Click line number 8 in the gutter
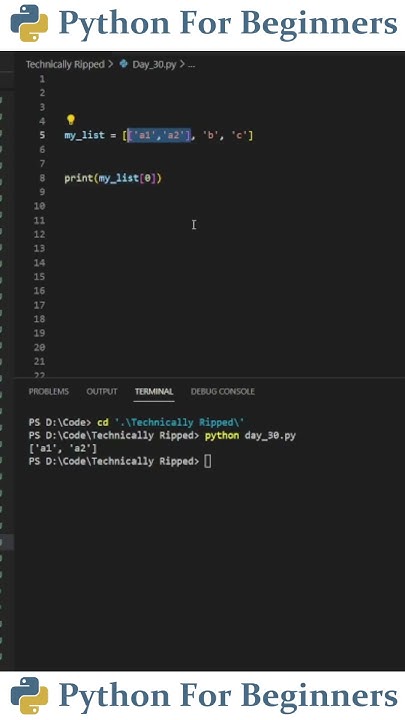 pyautogui.click(x=42, y=178)
